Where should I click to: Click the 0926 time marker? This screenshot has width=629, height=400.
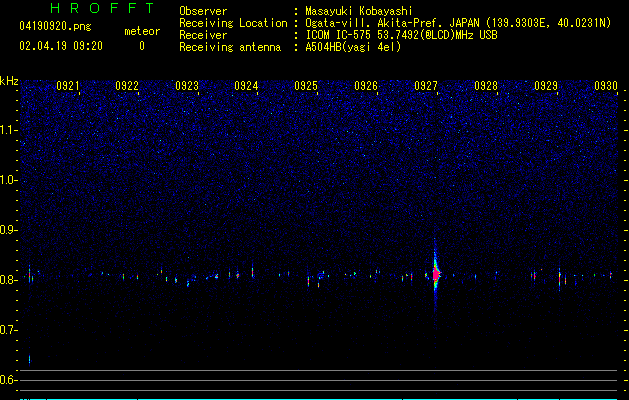click(x=366, y=86)
